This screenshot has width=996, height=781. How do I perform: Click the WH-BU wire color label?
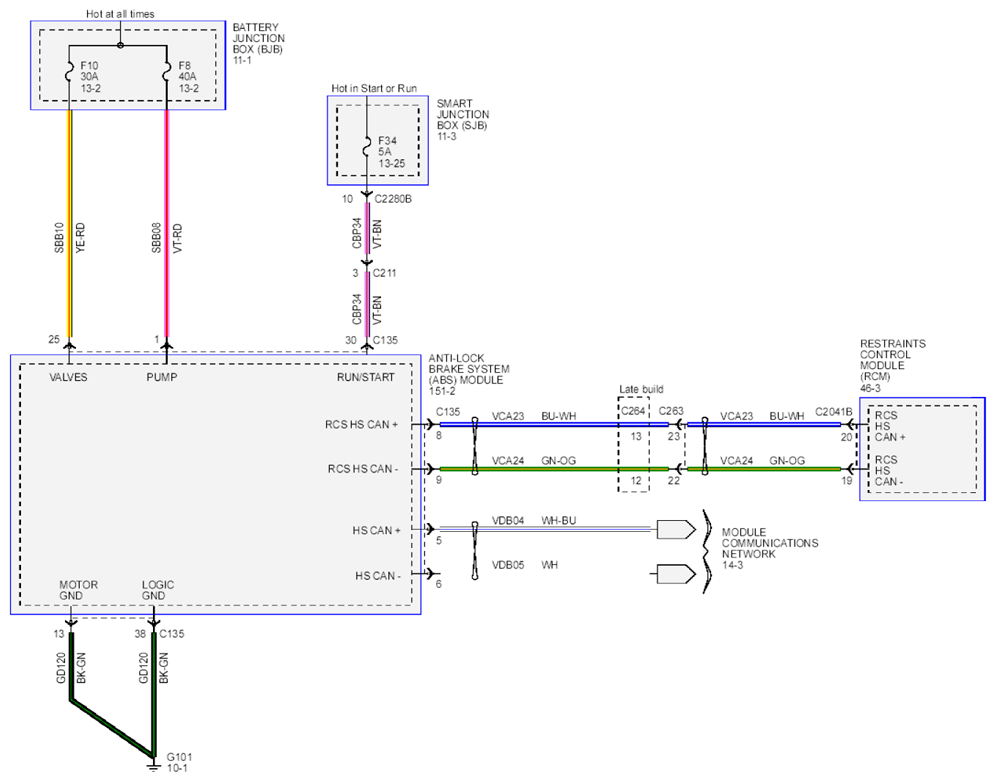pyautogui.click(x=558, y=521)
